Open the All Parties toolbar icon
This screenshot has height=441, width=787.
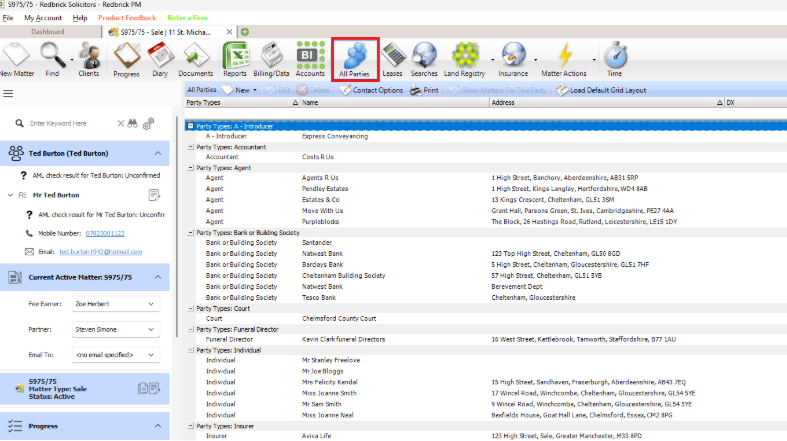[355, 58]
